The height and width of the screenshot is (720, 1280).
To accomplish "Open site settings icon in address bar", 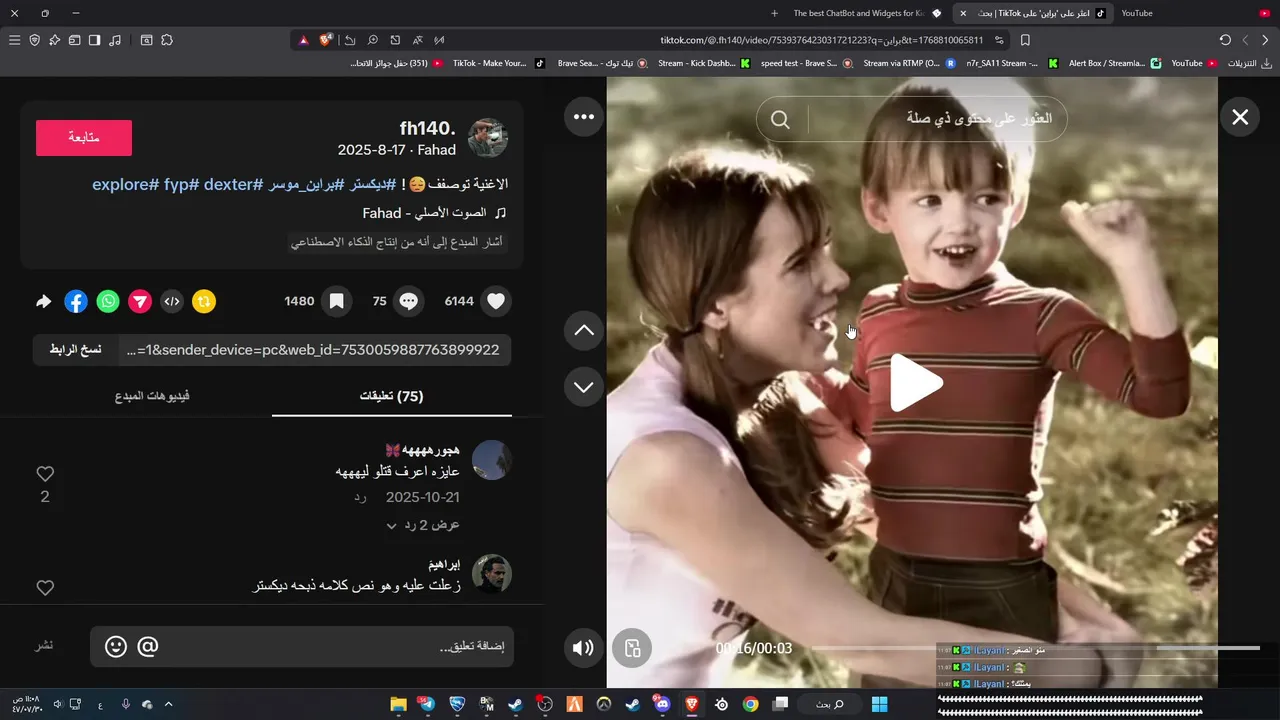I will (999, 40).
